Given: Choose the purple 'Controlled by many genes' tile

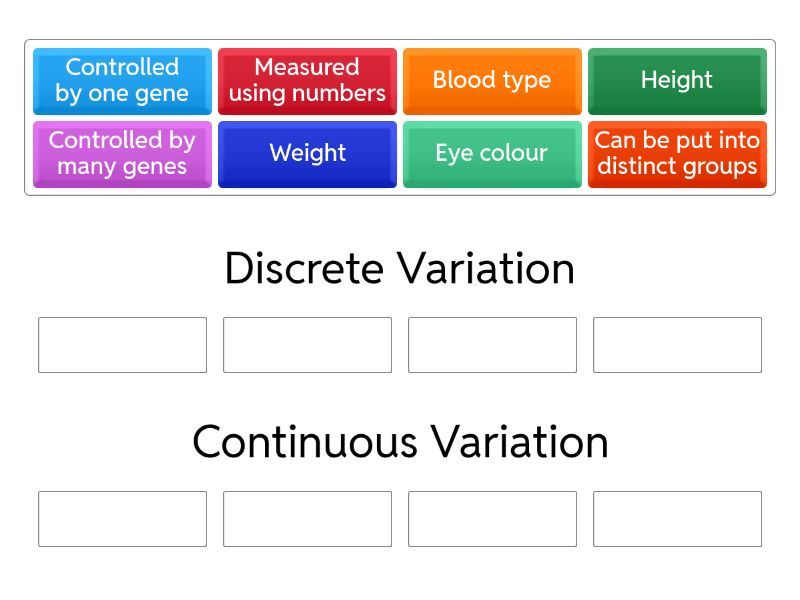Looking at the screenshot, I should click(122, 154).
